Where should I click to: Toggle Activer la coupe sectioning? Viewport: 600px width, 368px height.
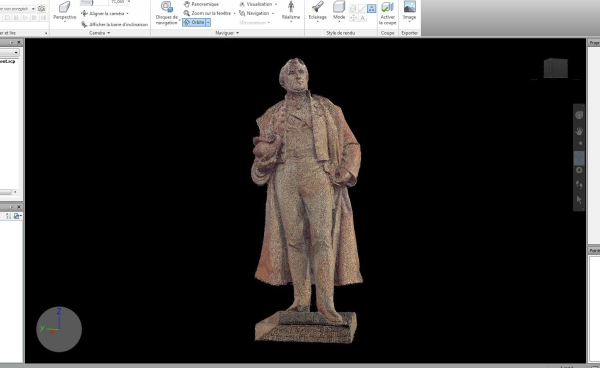388,13
